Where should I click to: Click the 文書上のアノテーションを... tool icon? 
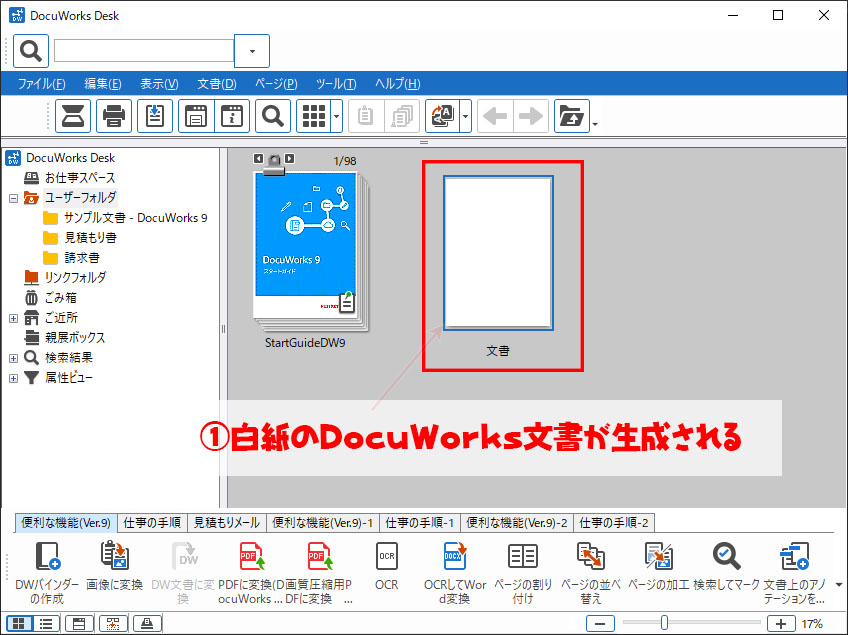(x=794, y=556)
